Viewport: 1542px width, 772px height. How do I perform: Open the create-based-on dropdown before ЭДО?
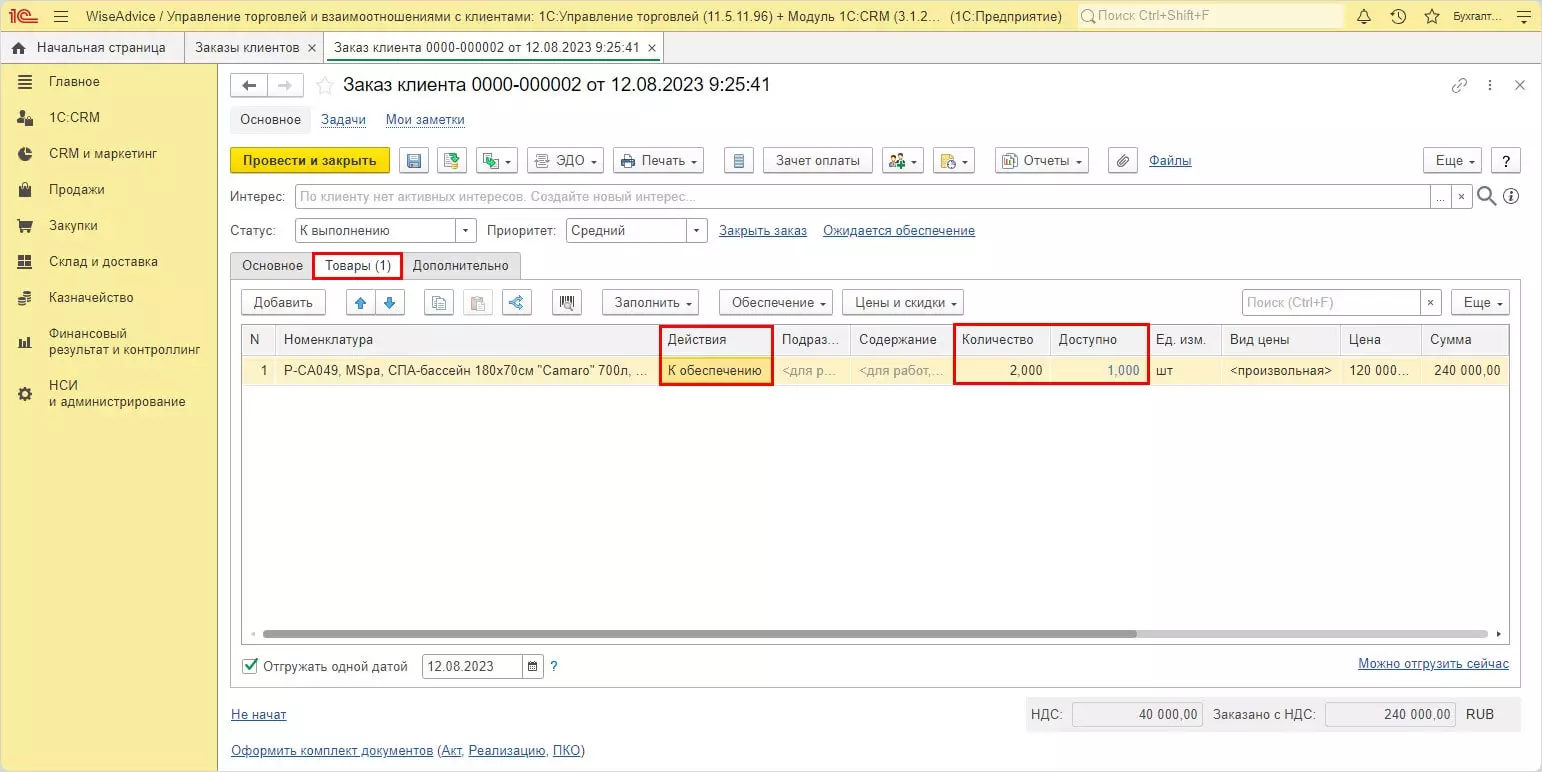coord(497,160)
